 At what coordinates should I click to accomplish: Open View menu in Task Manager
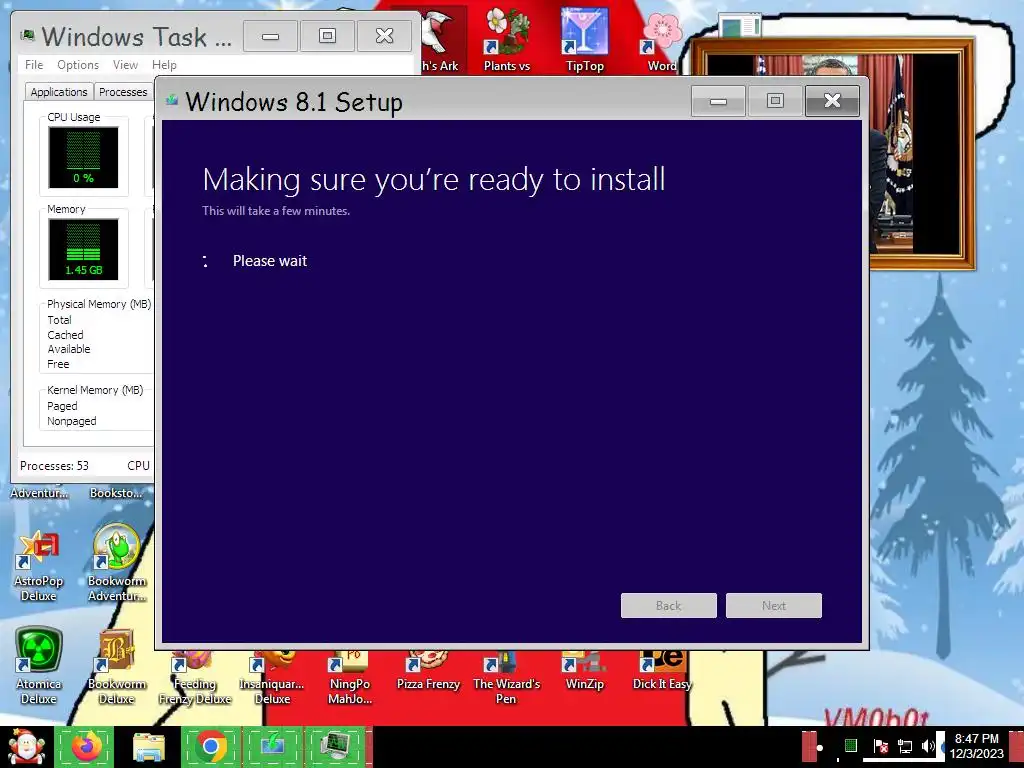click(125, 65)
